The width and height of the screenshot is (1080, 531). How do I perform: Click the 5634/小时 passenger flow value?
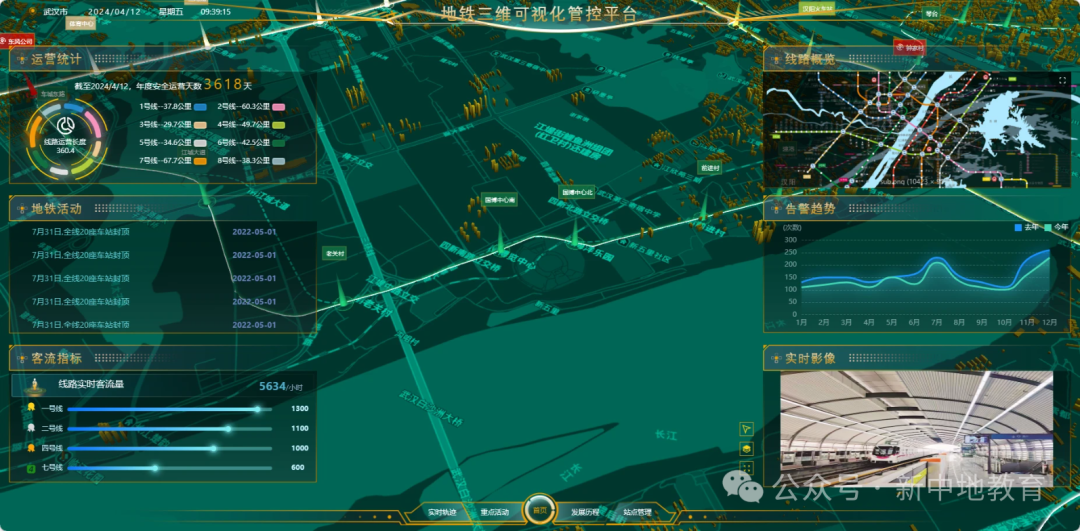tap(280, 387)
